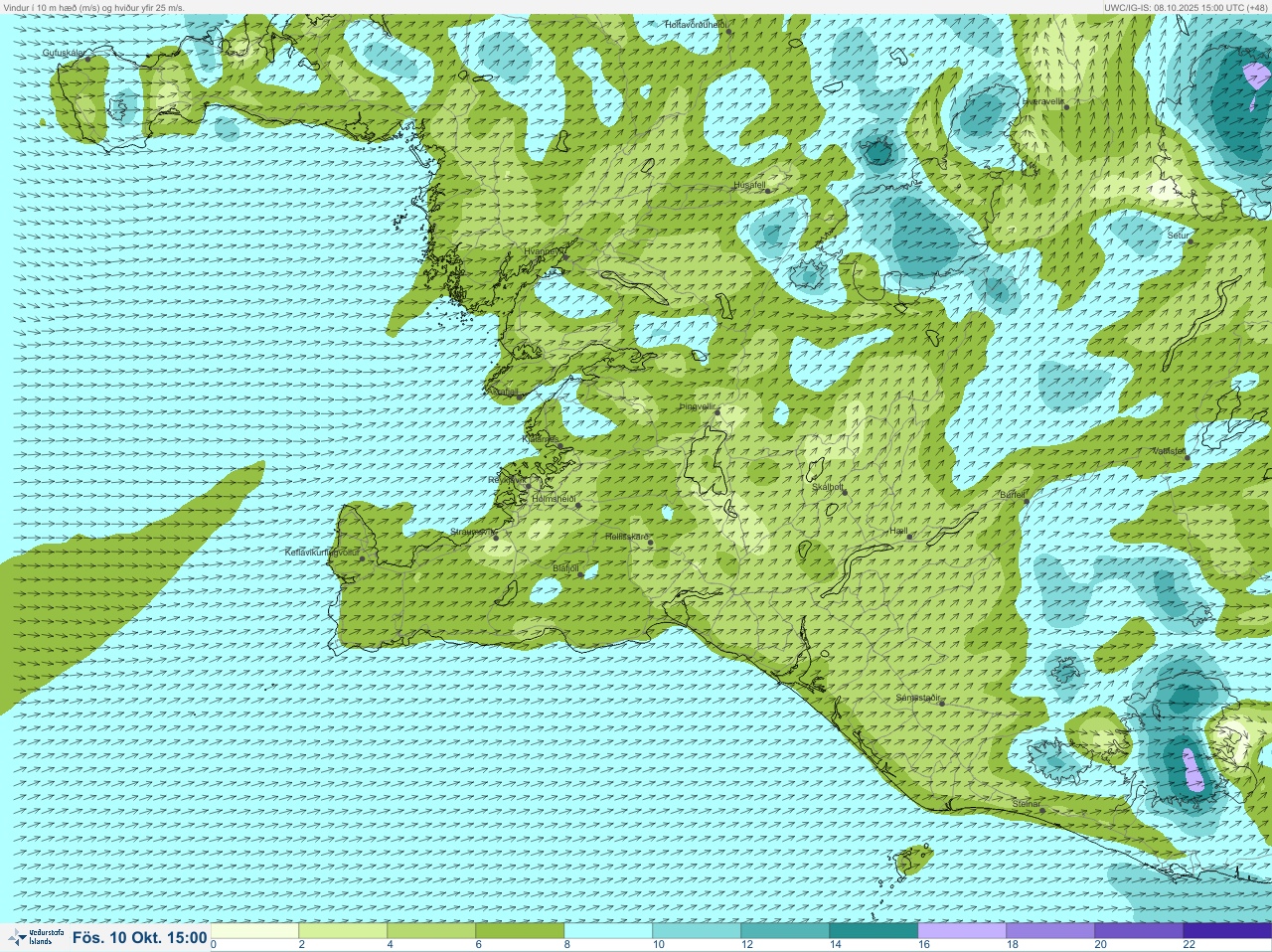Screen dimensions: 1272x952
Task: Select the Setur station label
Action: (x=1178, y=236)
